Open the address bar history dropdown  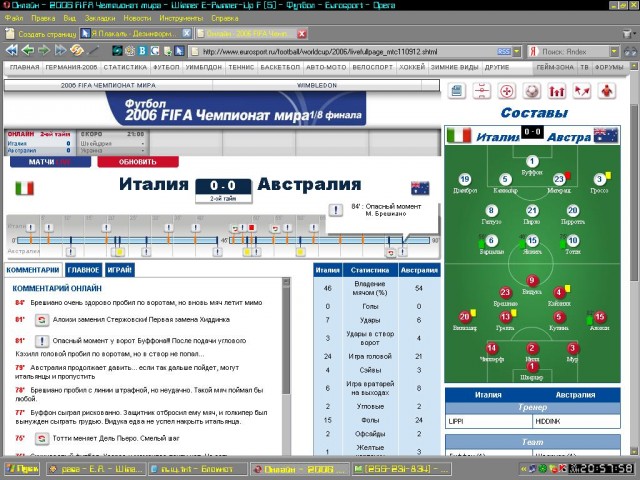coord(516,52)
